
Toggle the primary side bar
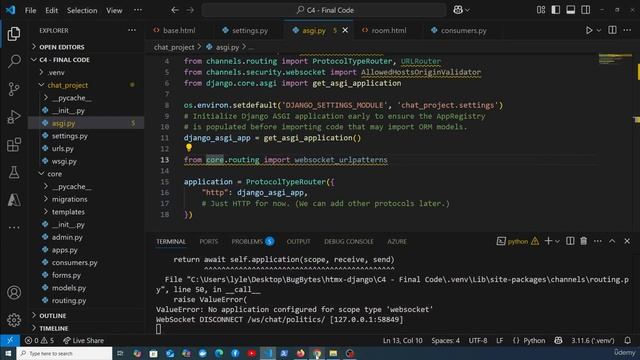click(x=556, y=10)
